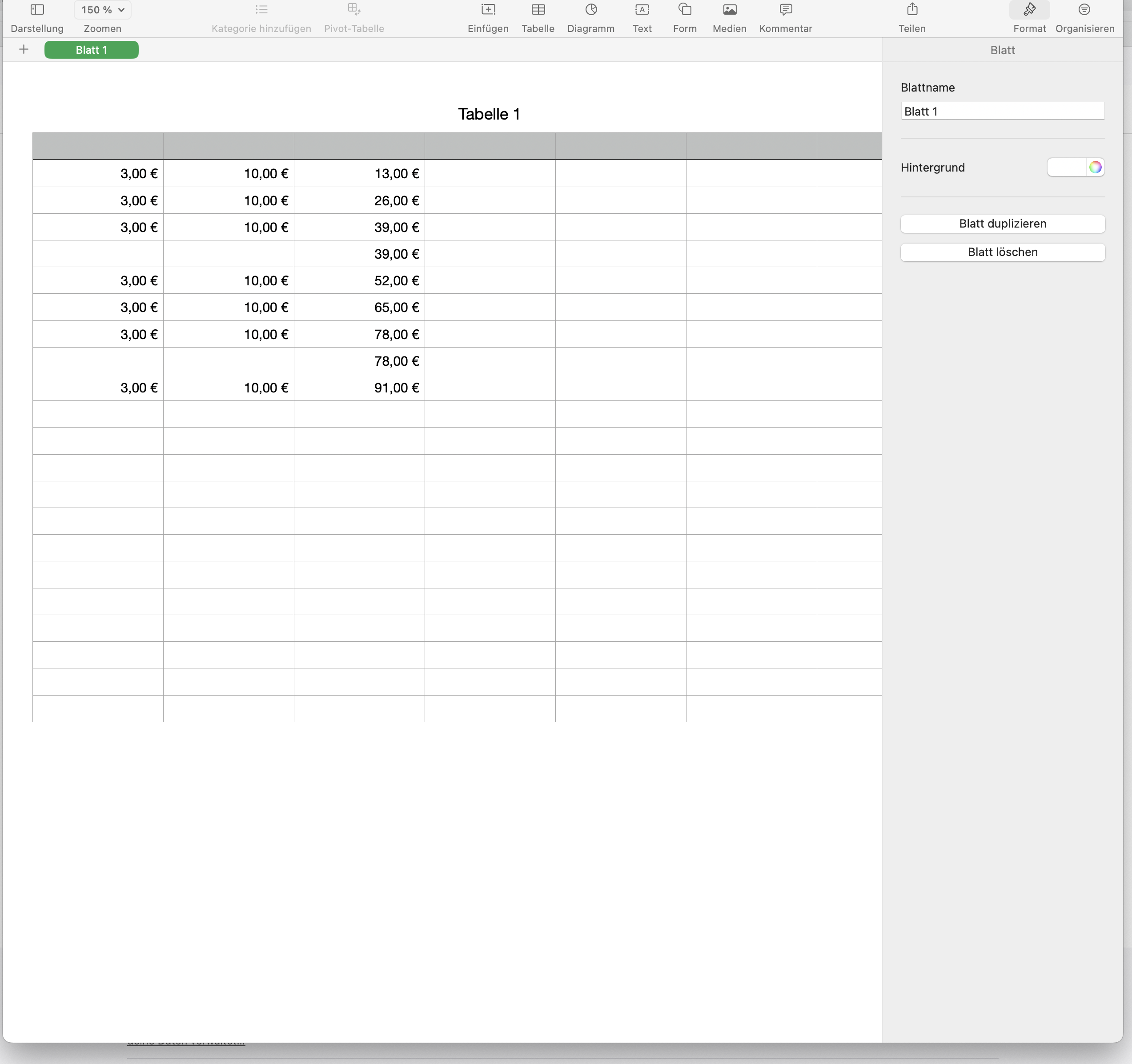This screenshot has height=1064, width=1132.
Task: Open the 150 % zoom dropdown
Action: click(x=103, y=10)
